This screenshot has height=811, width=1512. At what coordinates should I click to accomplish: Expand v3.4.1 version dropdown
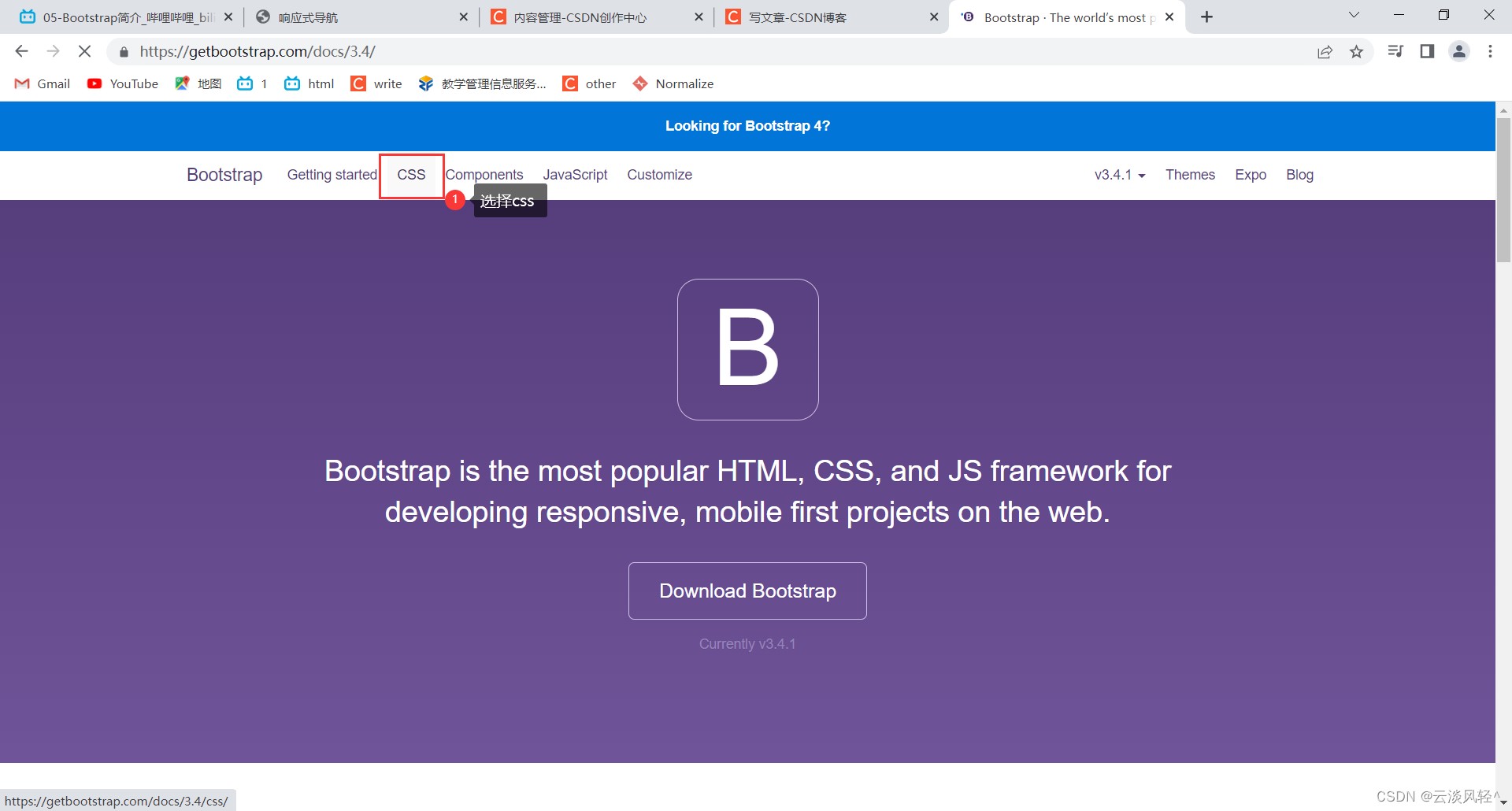(x=1120, y=175)
